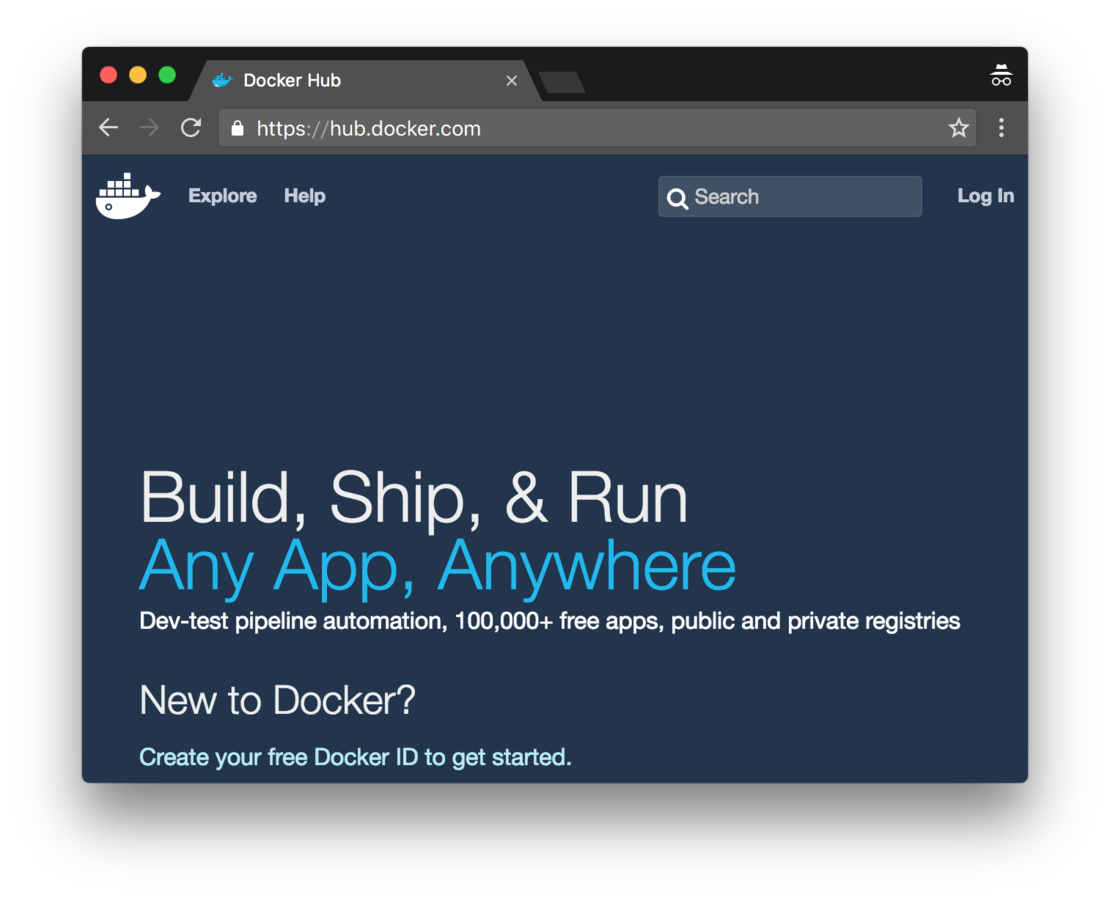Screen dimensions: 1110x900
Task: Select the Docker Hub browser tab
Action: (365, 81)
